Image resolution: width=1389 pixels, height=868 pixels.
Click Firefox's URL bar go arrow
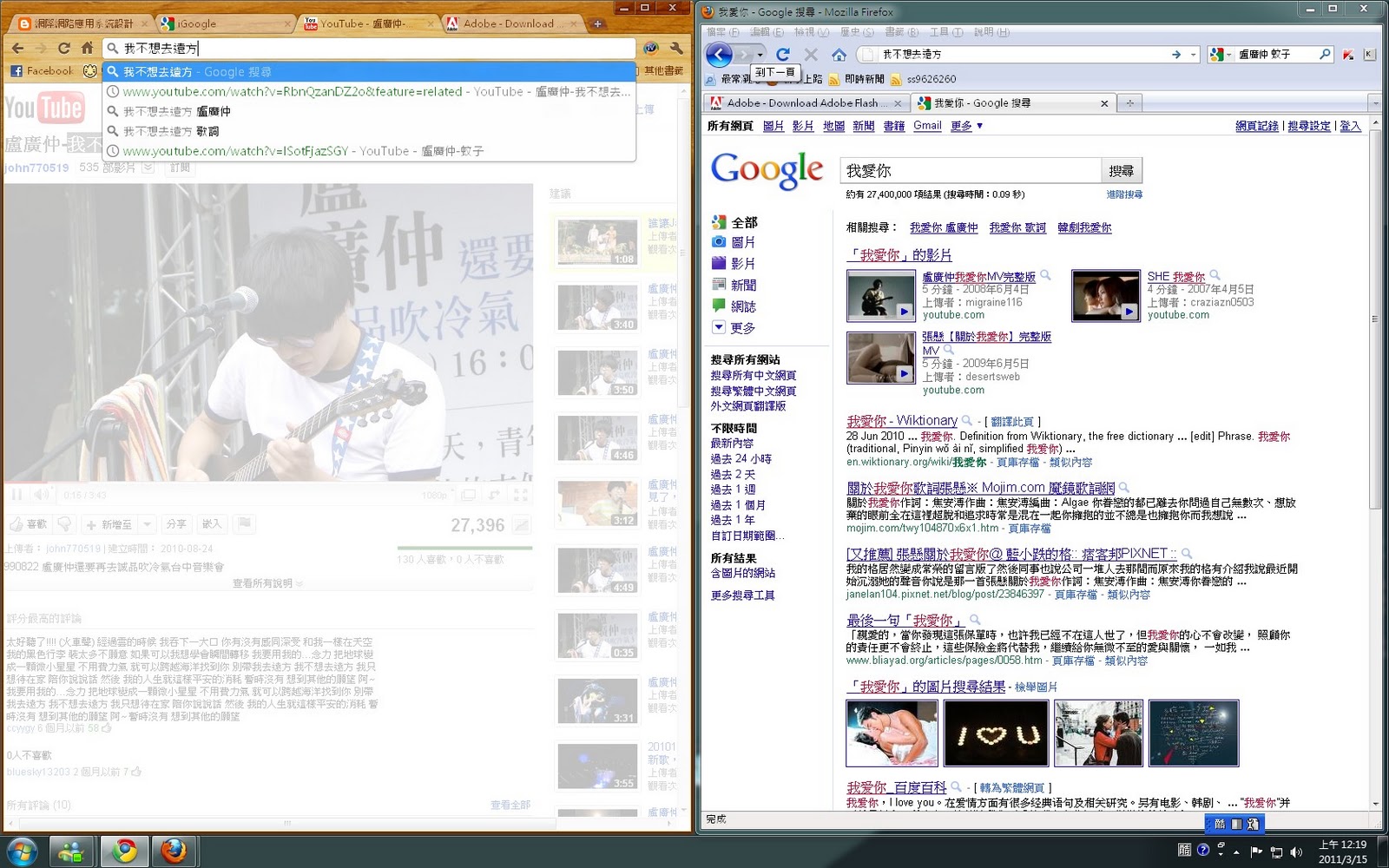click(1176, 55)
